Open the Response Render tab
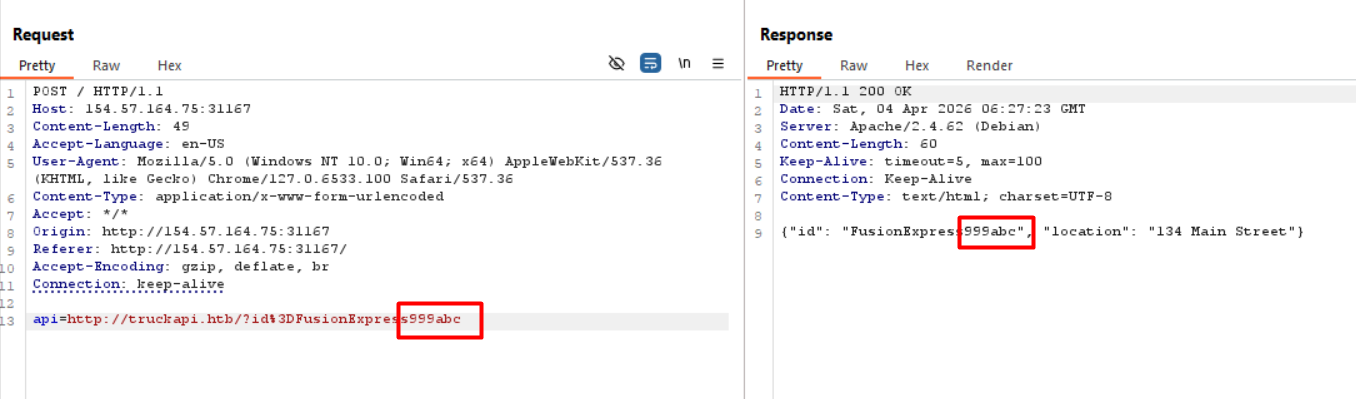The image size is (1356, 399). (989, 65)
